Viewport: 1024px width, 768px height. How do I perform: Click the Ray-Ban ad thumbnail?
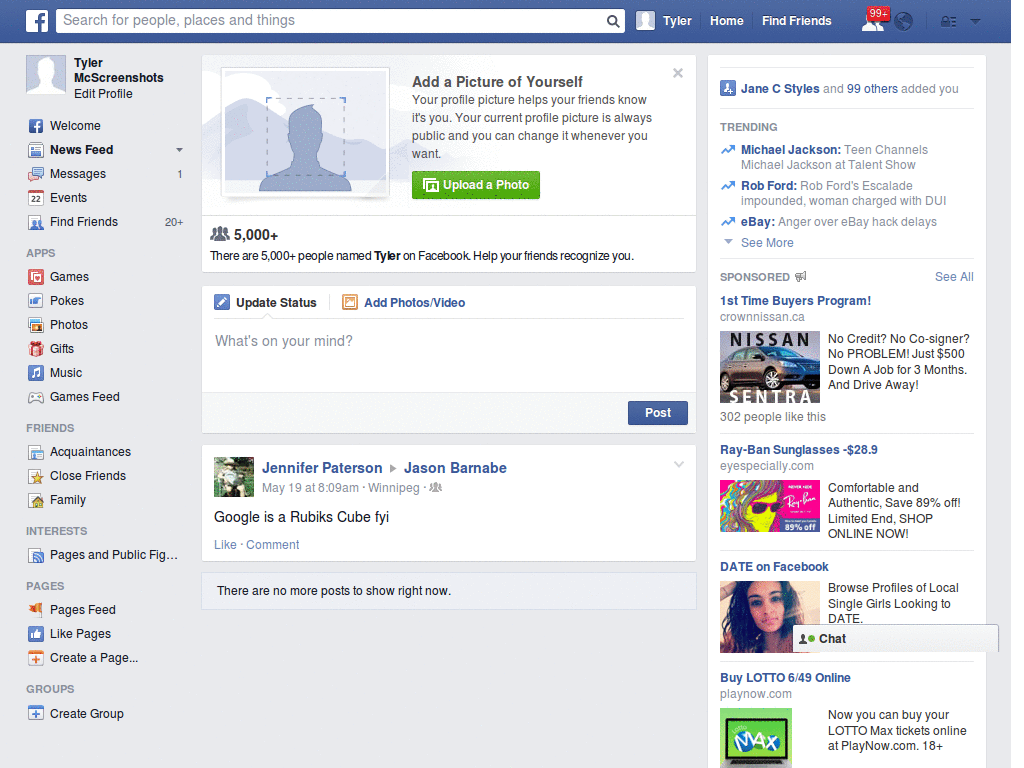[x=770, y=506]
